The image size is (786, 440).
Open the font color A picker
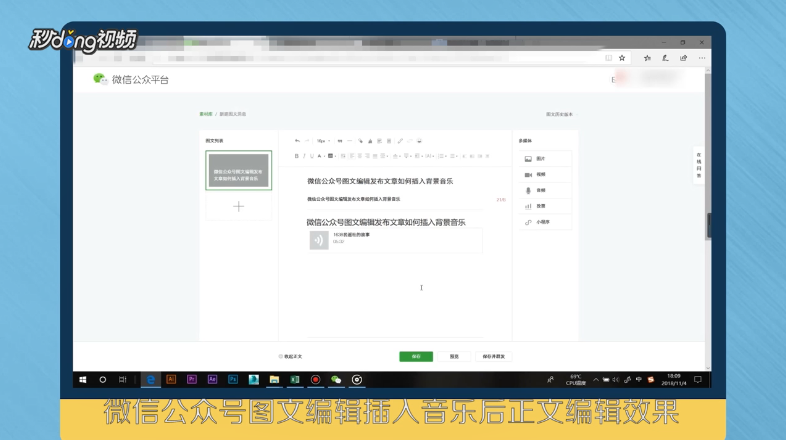tap(321, 156)
